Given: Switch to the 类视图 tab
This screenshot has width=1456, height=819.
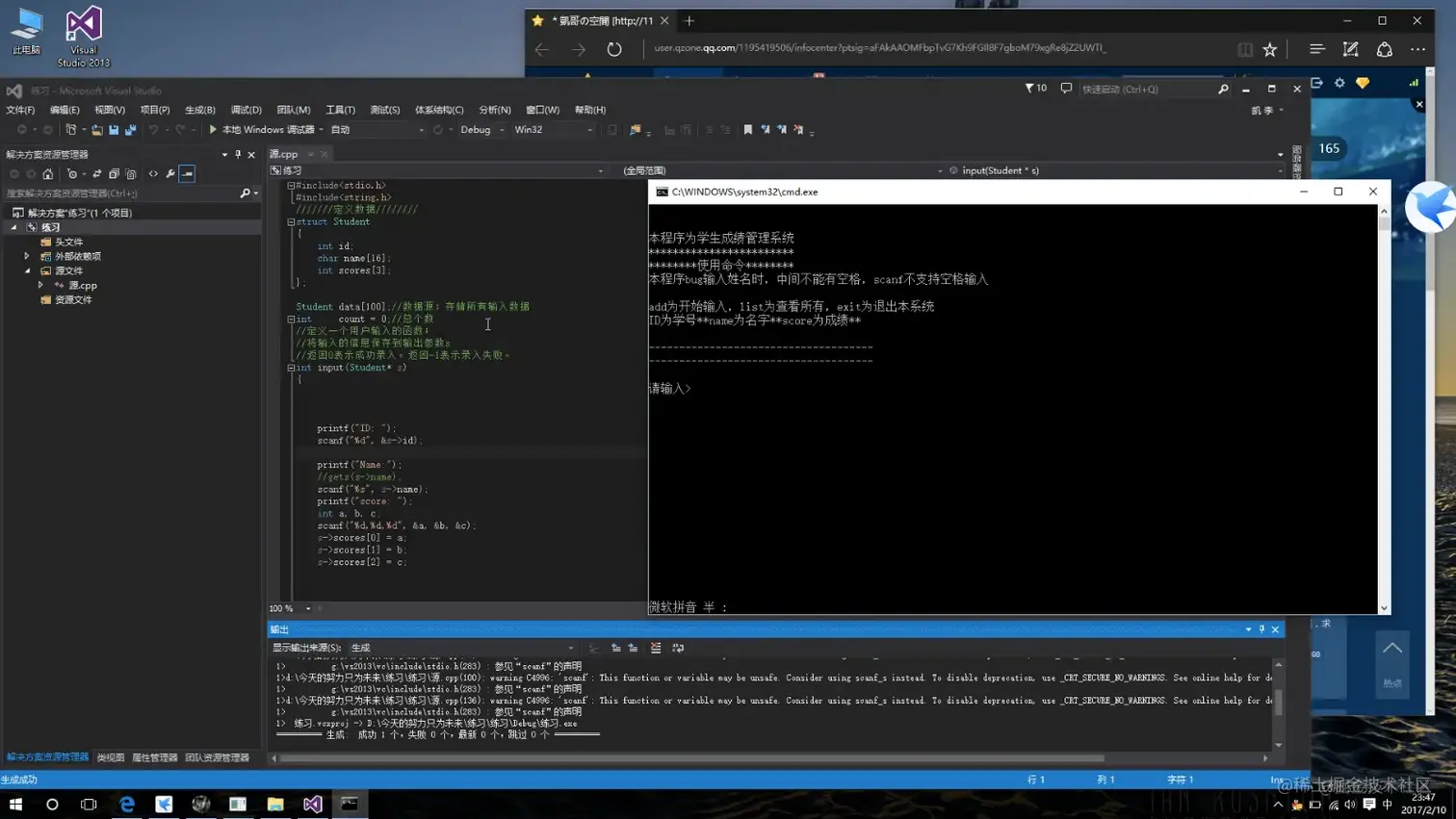Looking at the screenshot, I should [111, 757].
